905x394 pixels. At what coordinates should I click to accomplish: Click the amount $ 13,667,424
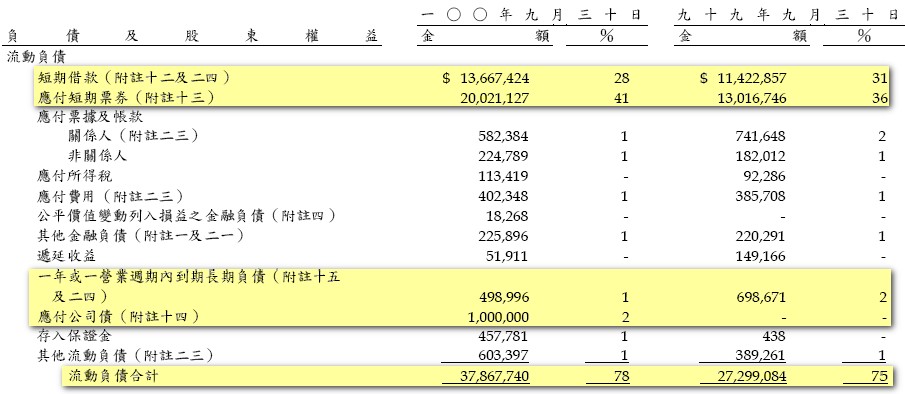485,78
